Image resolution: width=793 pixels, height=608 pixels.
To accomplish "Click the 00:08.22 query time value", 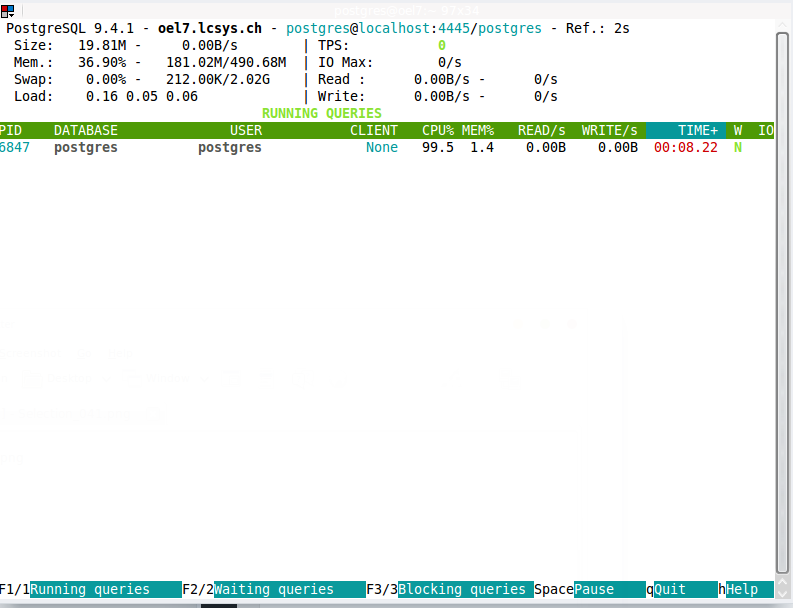I will click(686, 147).
